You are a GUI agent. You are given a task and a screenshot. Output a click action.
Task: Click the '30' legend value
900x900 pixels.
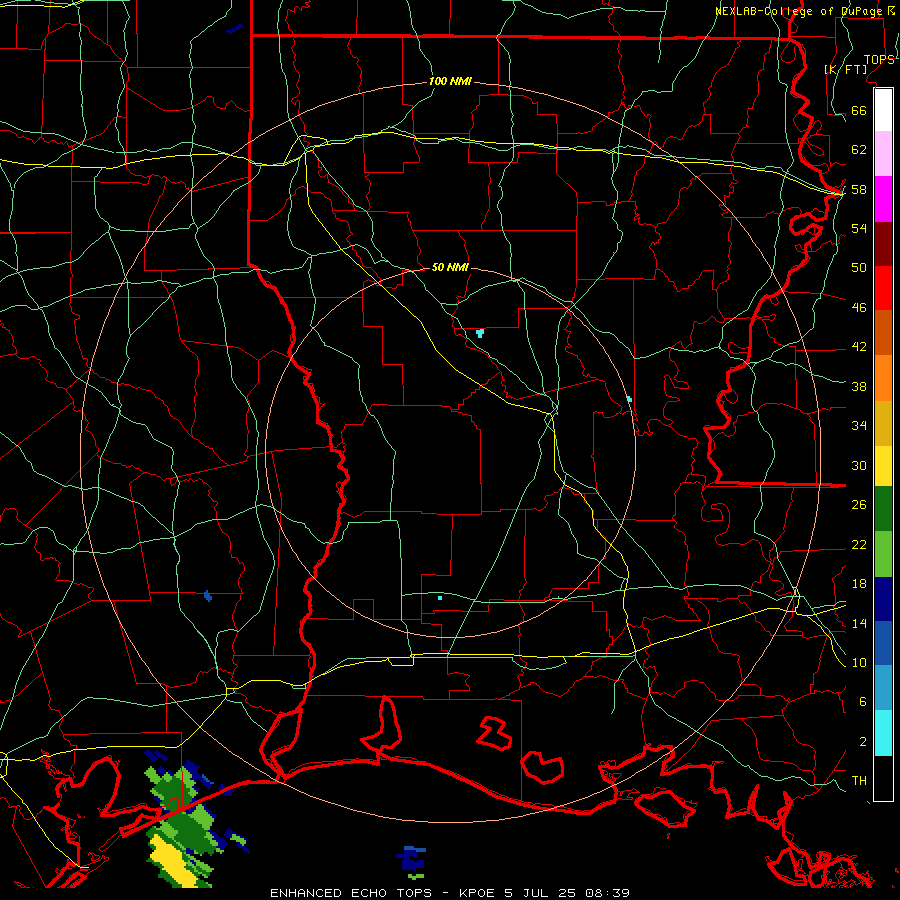coord(859,465)
